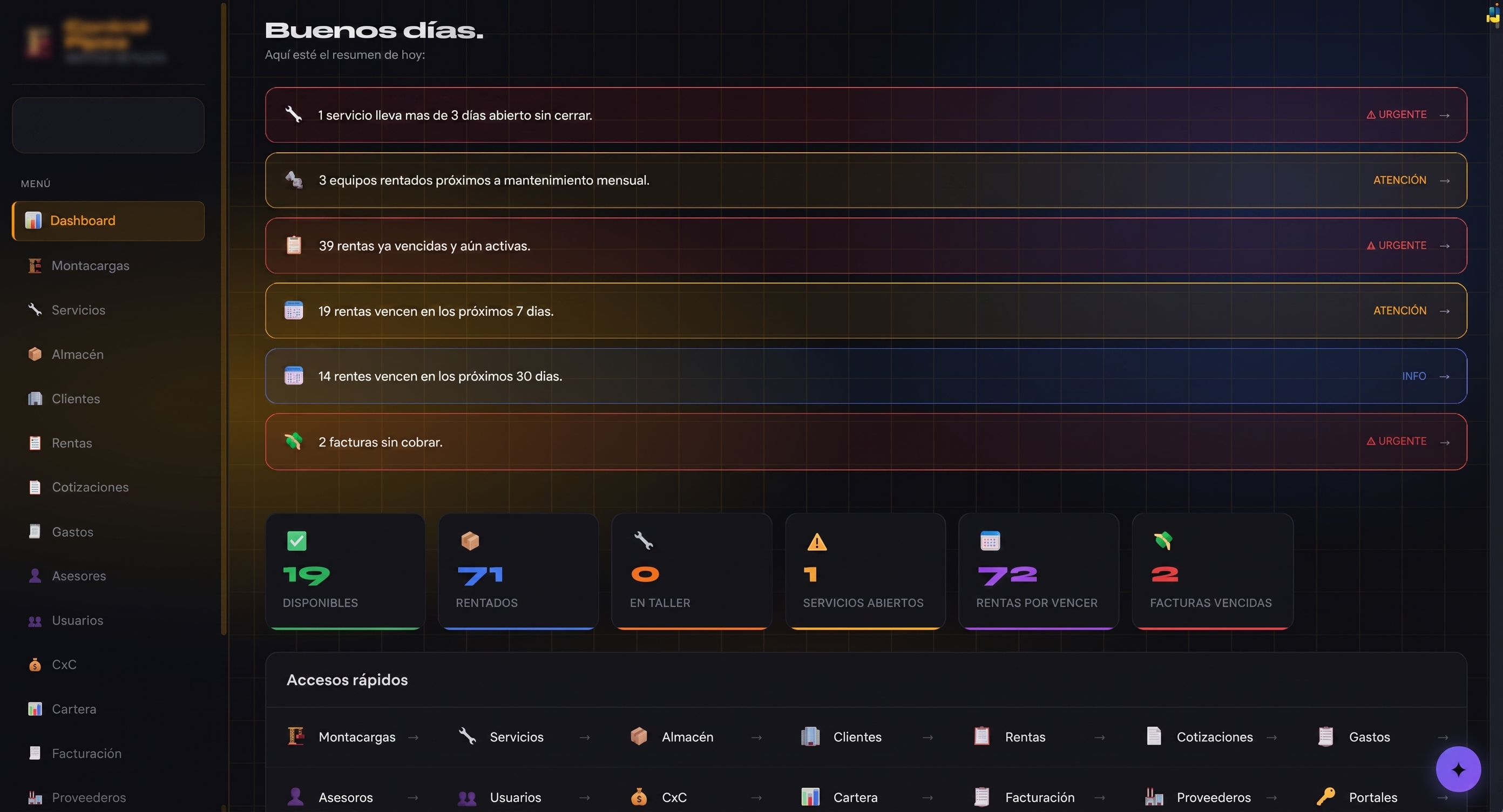
Task: Click the empty box above the MENÚ label
Action: 108,125
